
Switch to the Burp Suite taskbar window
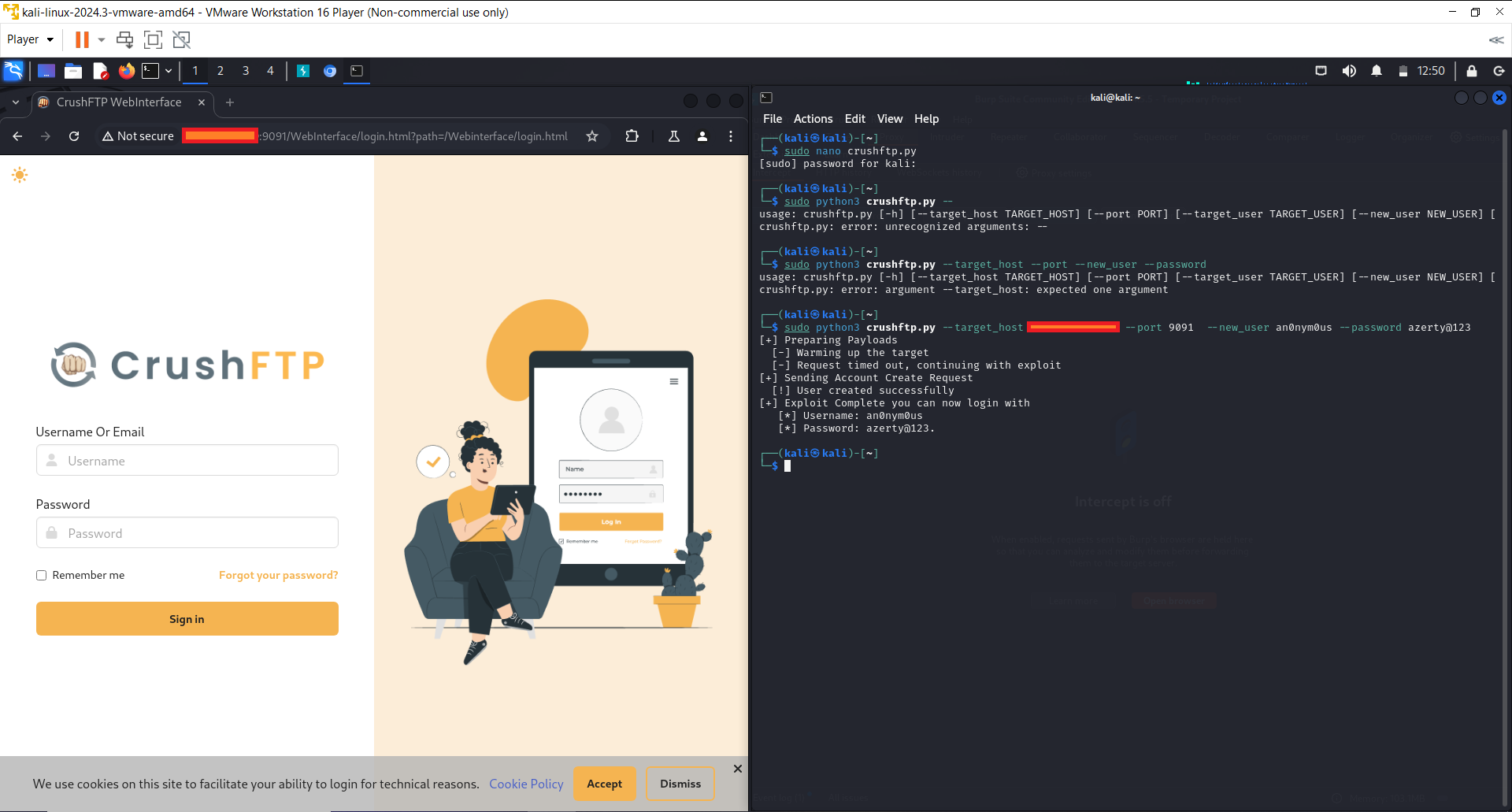(x=303, y=71)
